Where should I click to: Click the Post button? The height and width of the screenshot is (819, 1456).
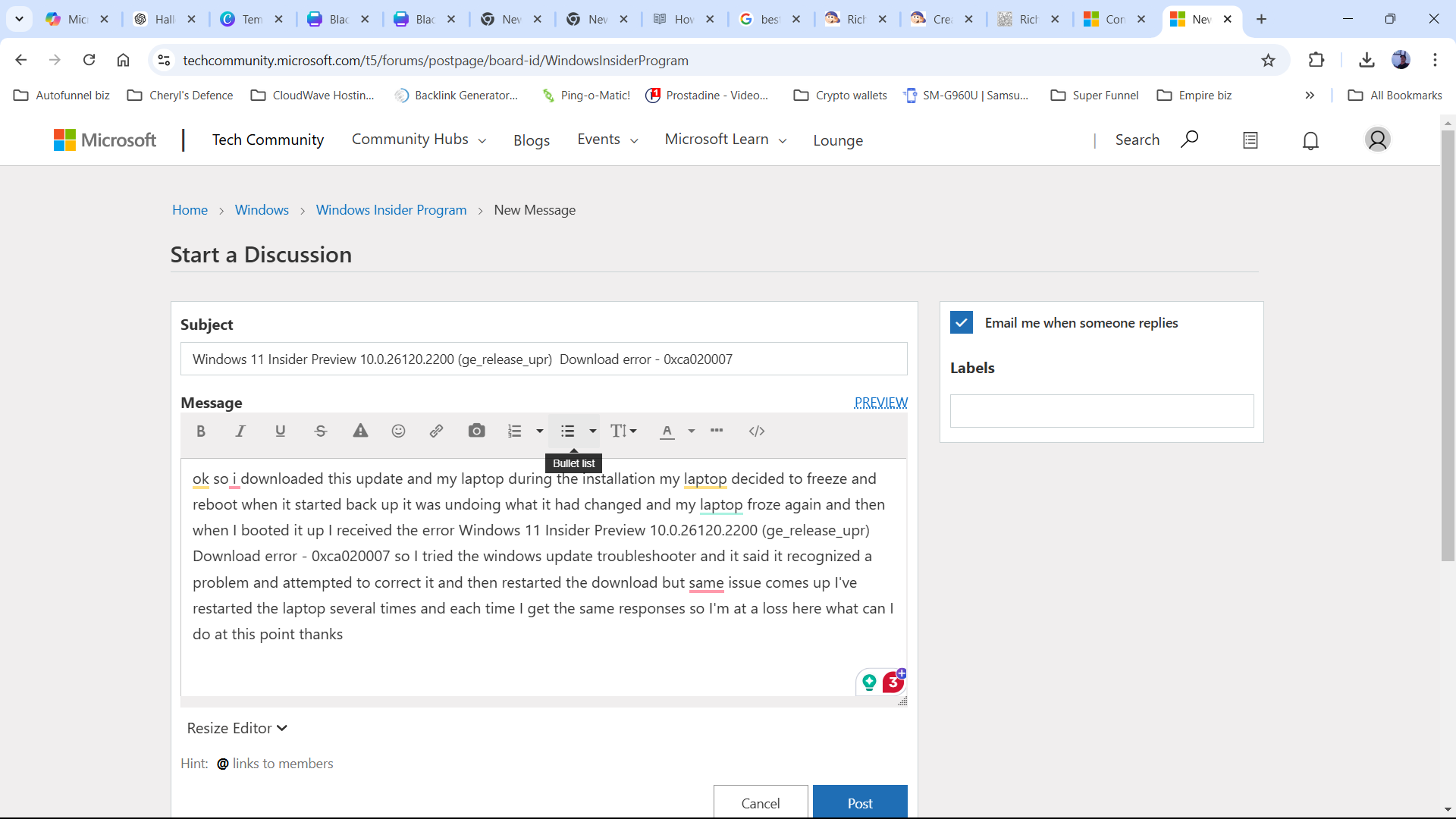859,802
